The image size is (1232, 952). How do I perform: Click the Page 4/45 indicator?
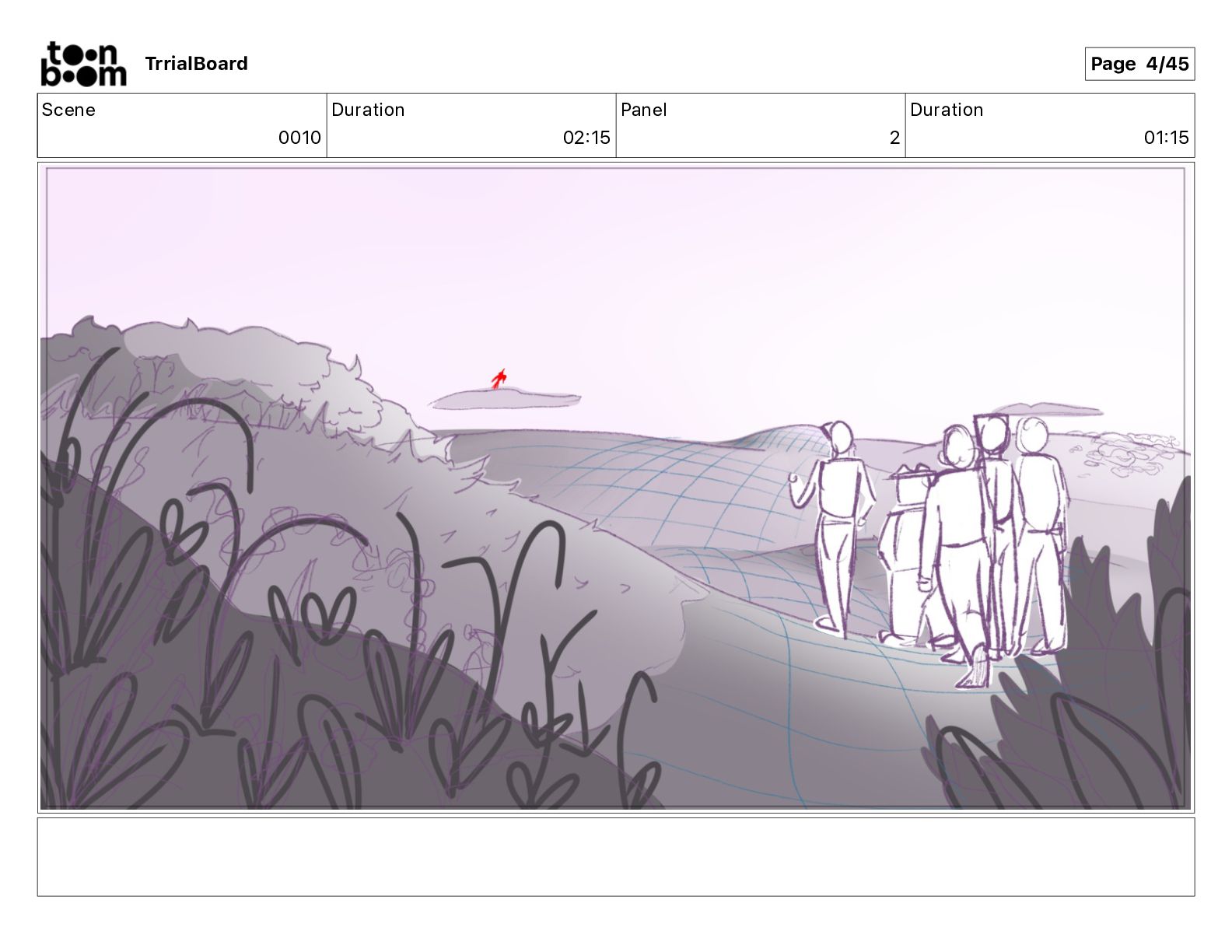pos(1139,64)
